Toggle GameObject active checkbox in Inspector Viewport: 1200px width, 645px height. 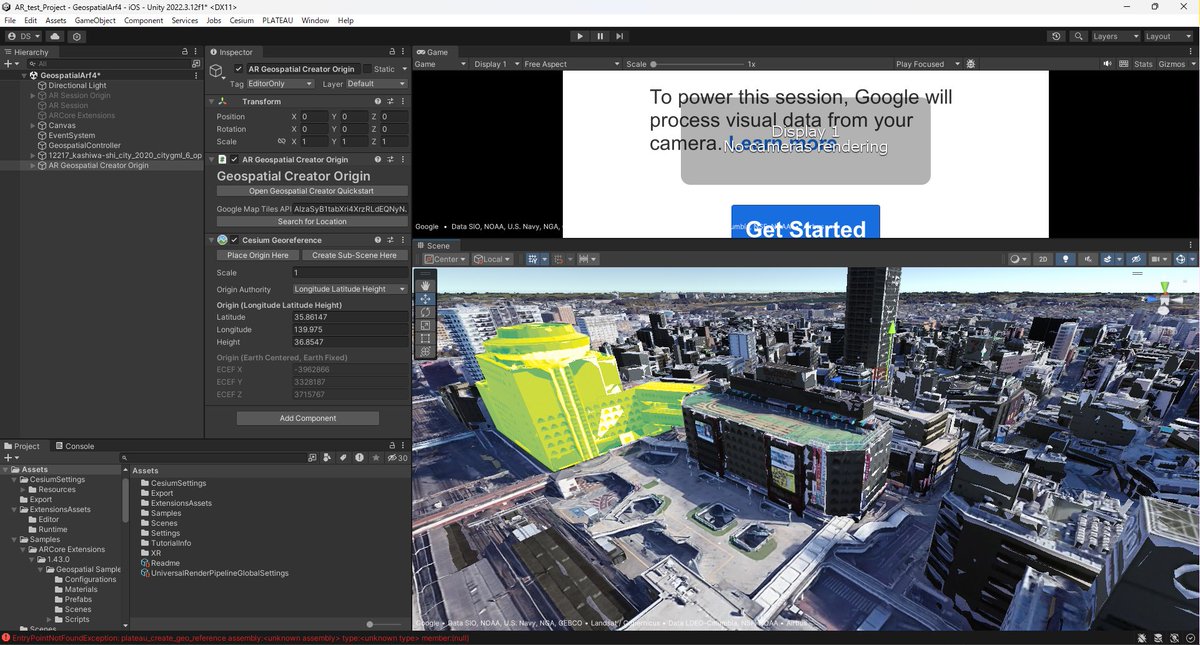(x=238, y=69)
